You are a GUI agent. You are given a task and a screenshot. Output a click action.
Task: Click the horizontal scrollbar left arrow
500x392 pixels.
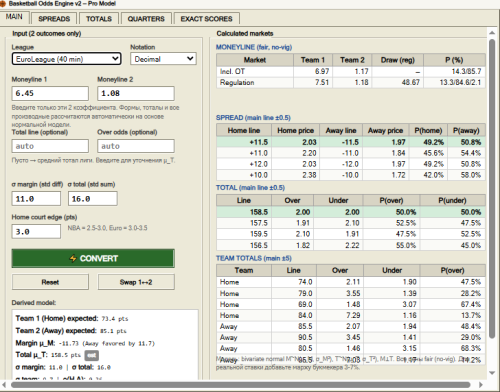click(4, 385)
